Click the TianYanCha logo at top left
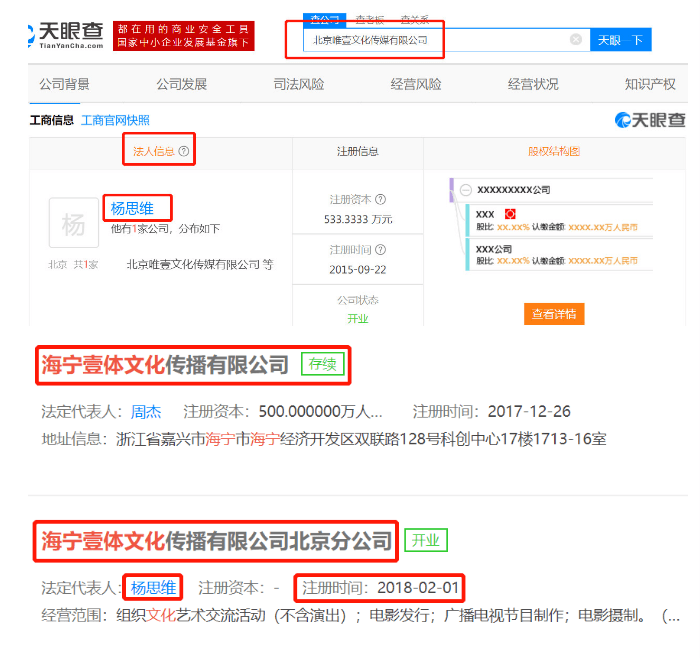The height and width of the screenshot is (658, 700). [x=66, y=35]
